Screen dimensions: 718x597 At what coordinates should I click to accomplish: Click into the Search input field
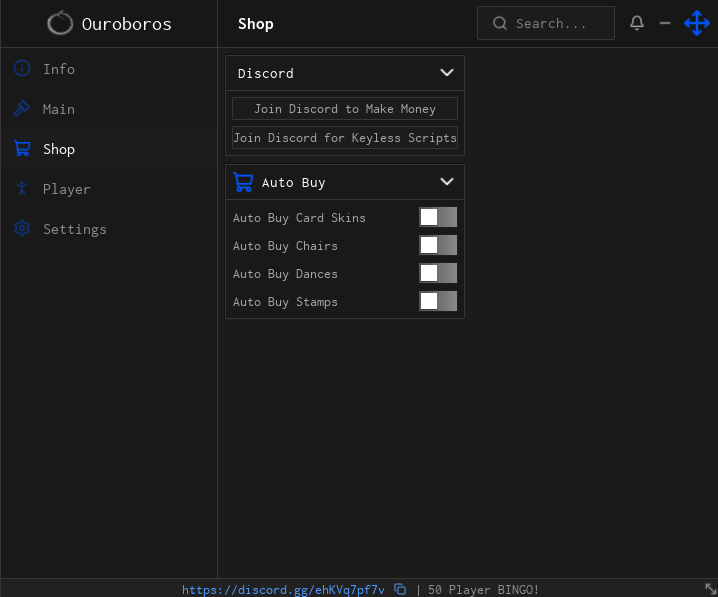pyautogui.click(x=545, y=23)
